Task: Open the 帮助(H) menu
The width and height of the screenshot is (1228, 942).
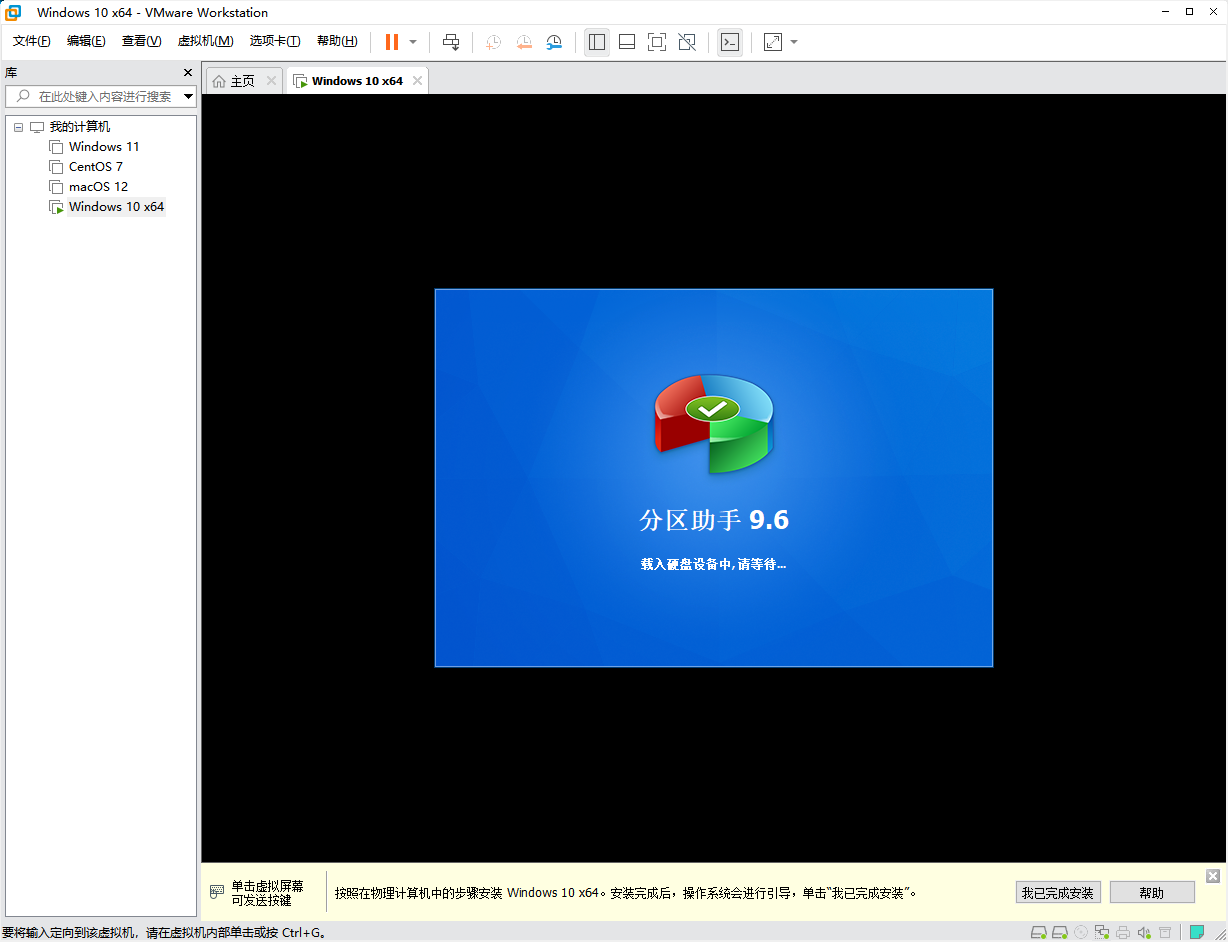Action: pos(337,41)
